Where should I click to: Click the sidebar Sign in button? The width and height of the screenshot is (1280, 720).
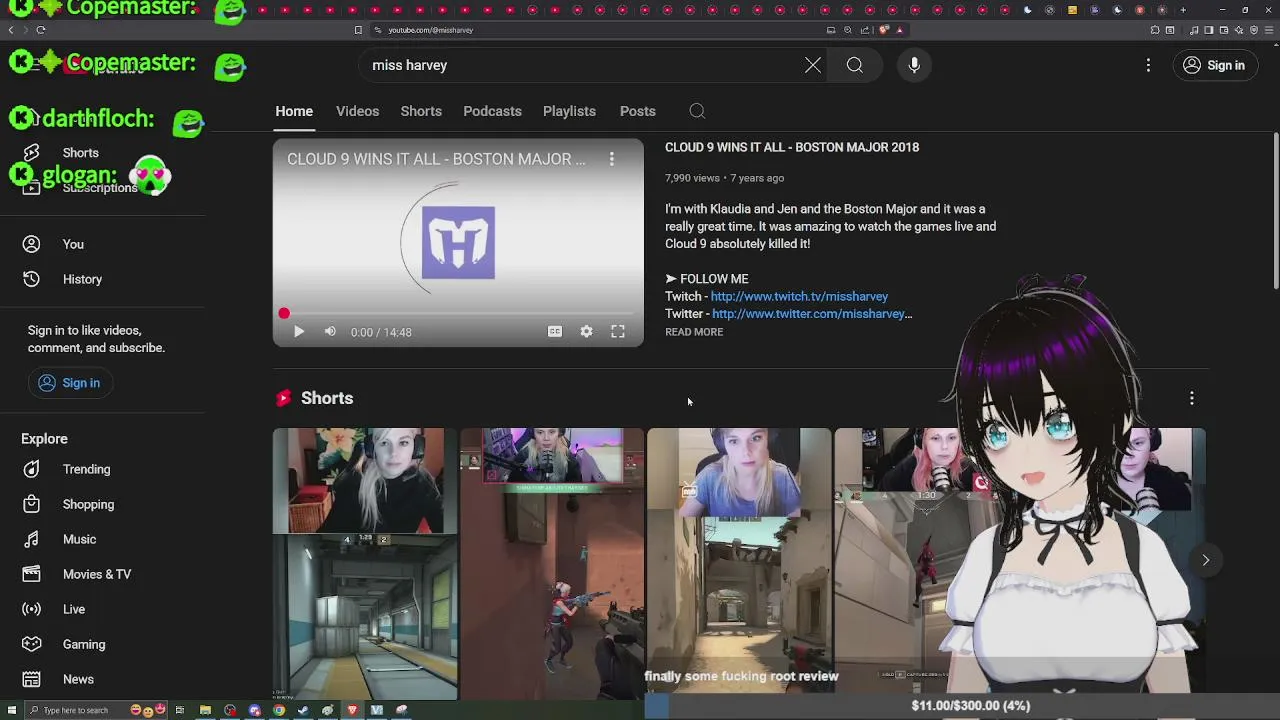(70, 383)
